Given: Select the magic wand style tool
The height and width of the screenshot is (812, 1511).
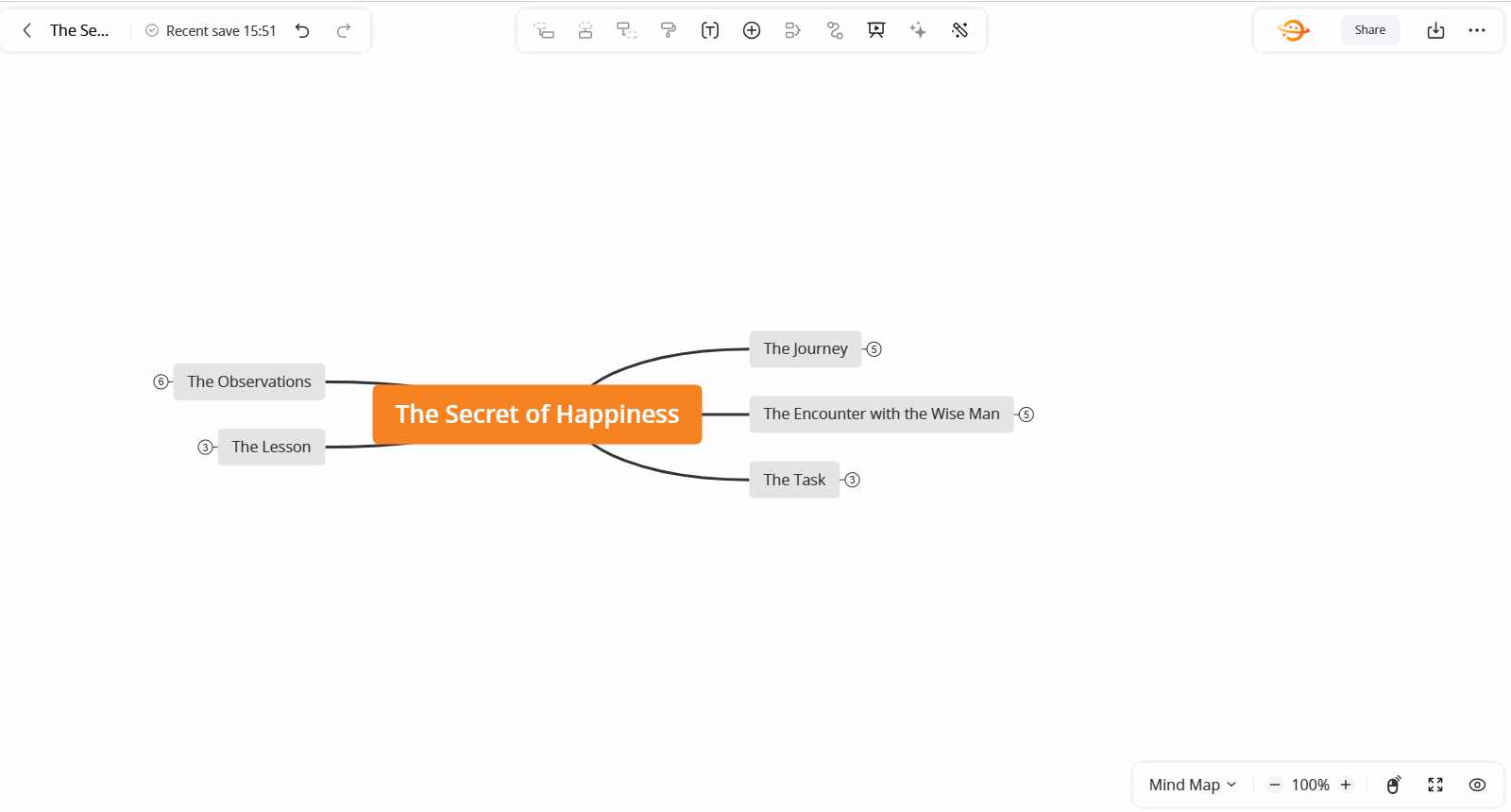Looking at the screenshot, I should click(959, 30).
